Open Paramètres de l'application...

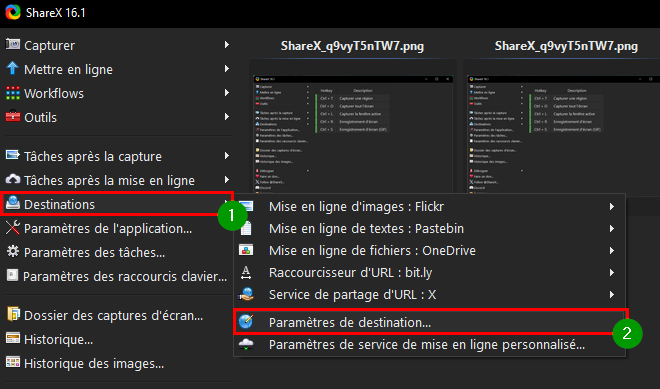(x=117, y=228)
